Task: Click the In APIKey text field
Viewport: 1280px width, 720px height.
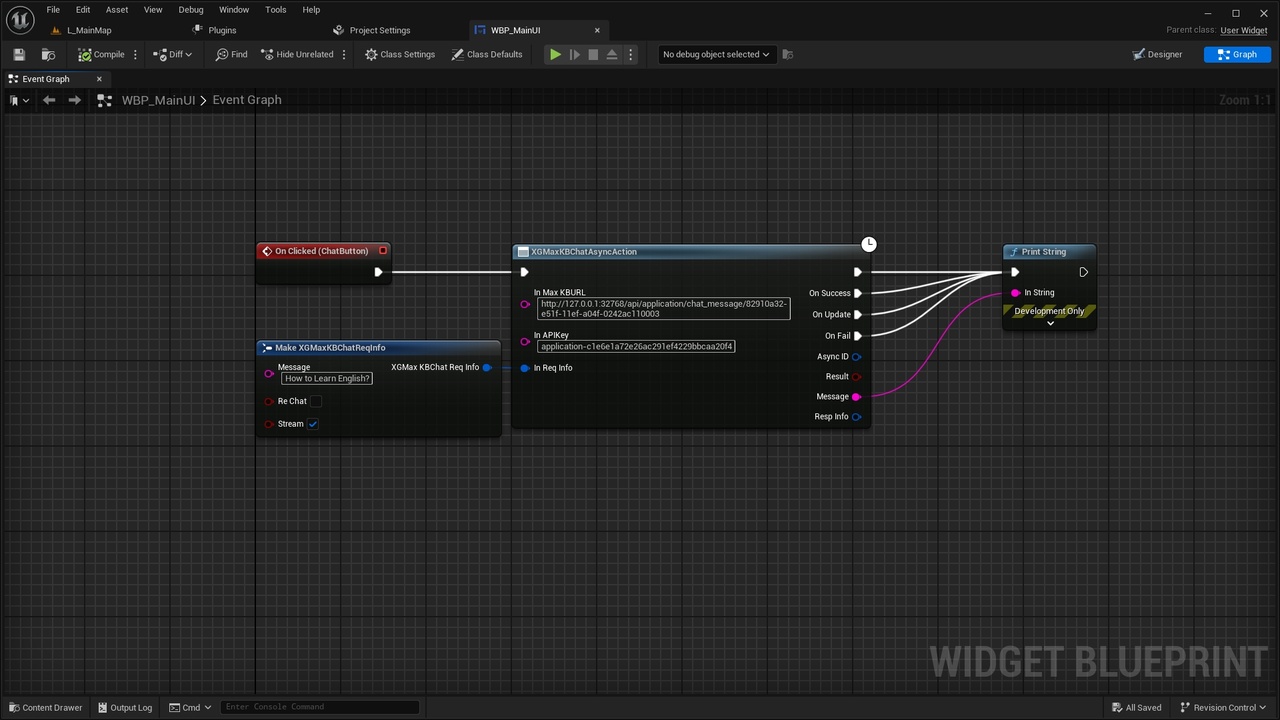Action: pos(636,347)
